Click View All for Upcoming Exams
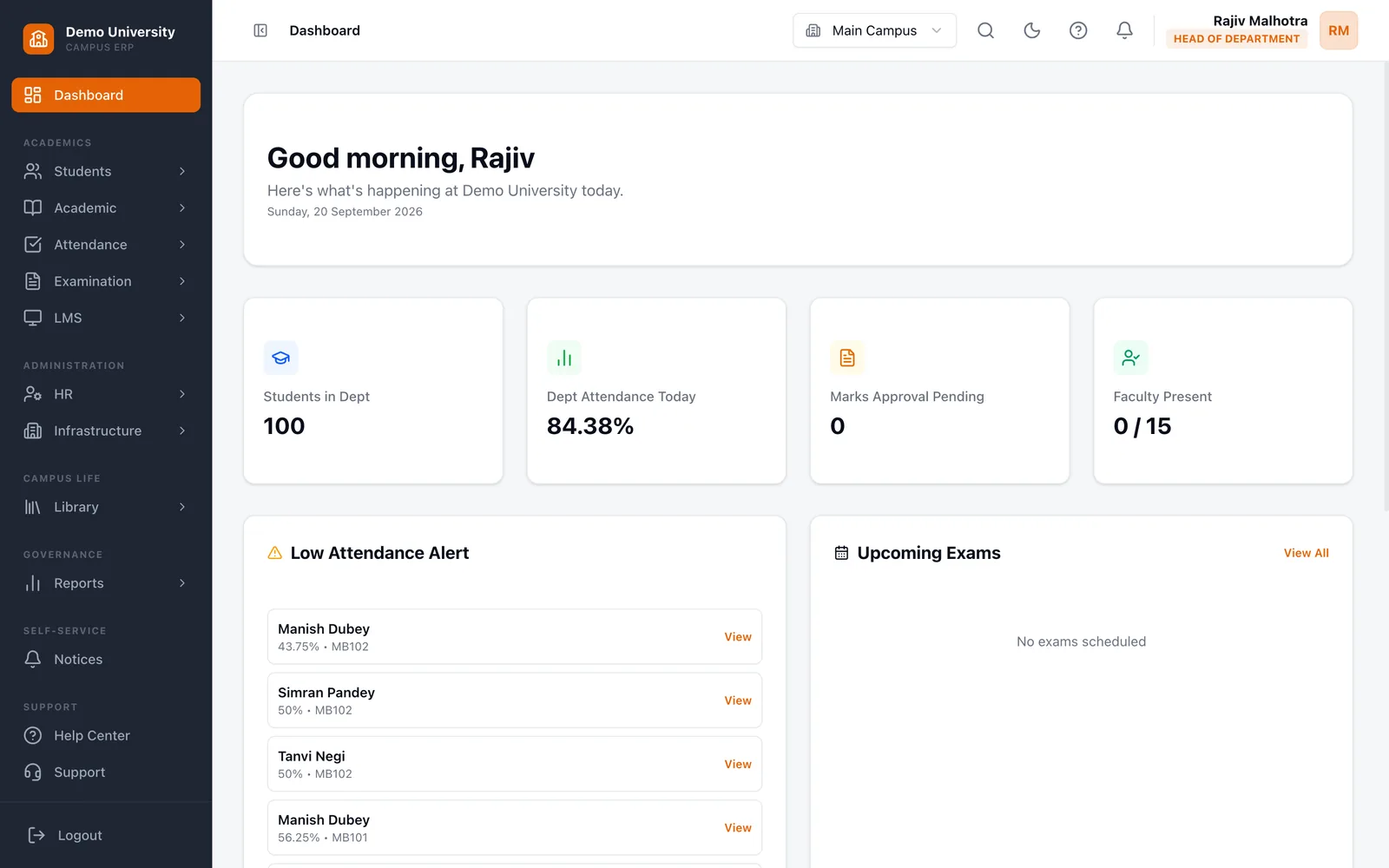The width and height of the screenshot is (1389, 868). (x=1306, y=553)
